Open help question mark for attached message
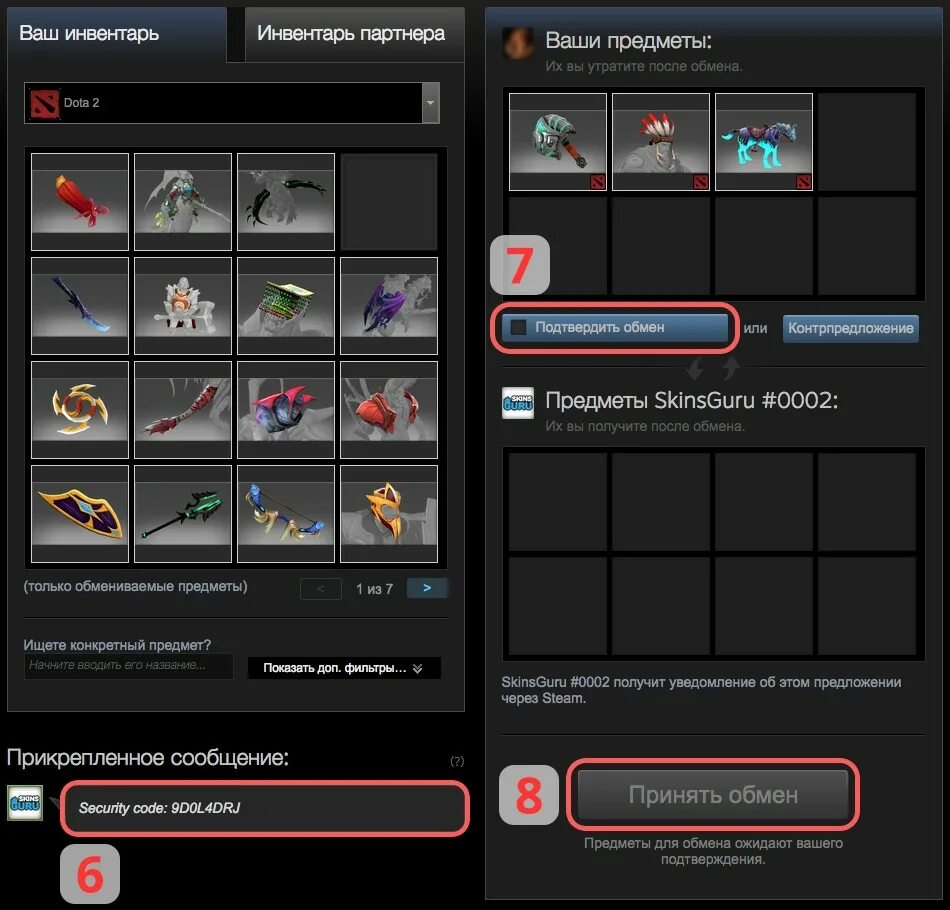 [x=457, y=762]
